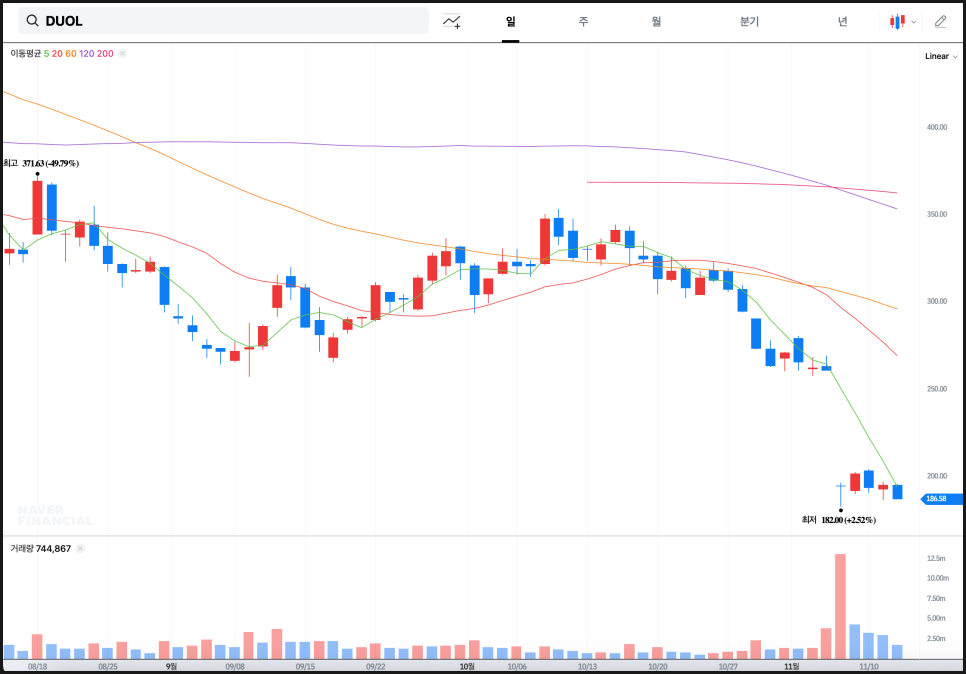Click the search magnifier icon beside DUOL
Image resolution: width=966 pixels, height=674 pixels.
click(x=33, y=21)
